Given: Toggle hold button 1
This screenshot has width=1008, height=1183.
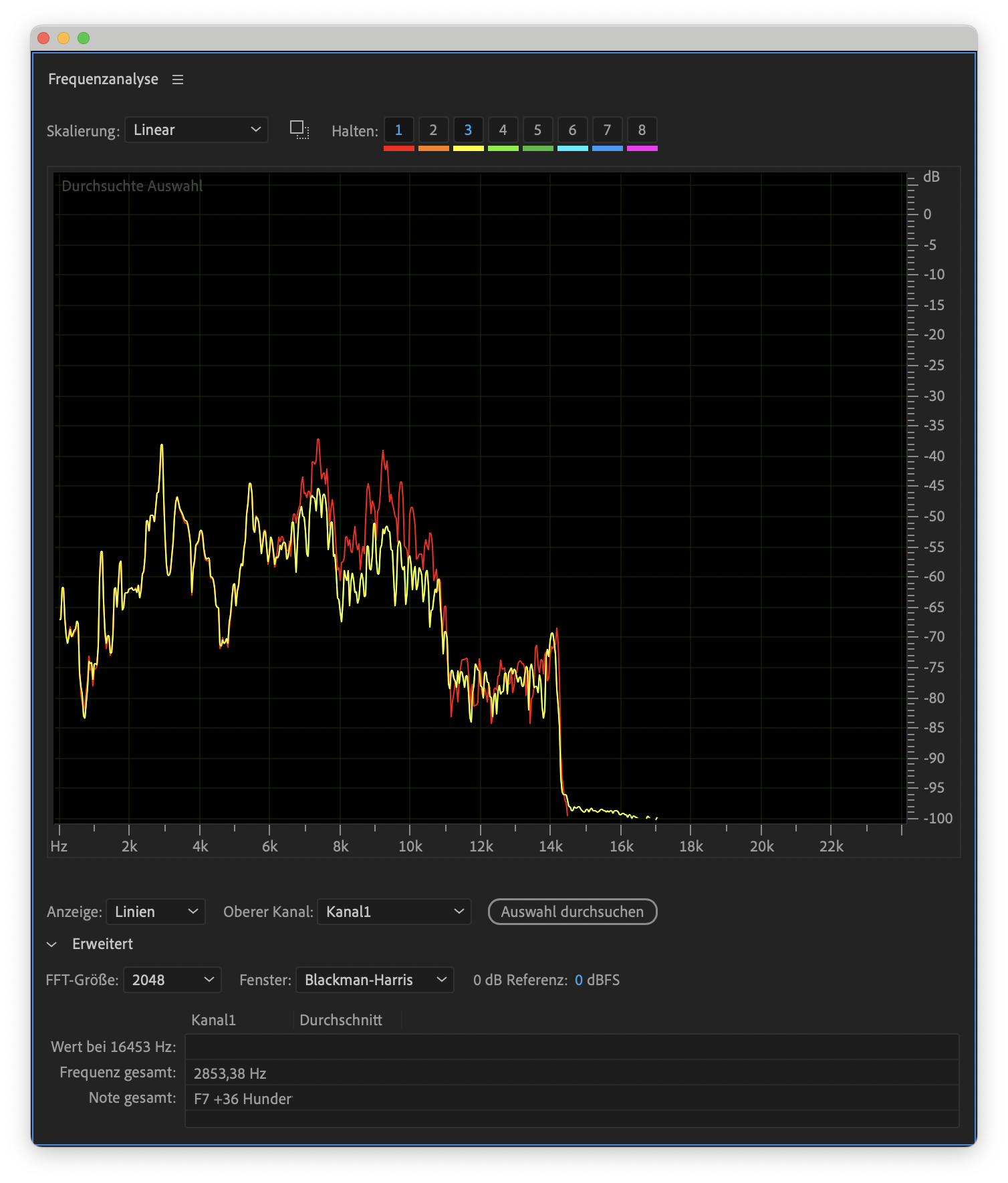Looking at the screenshot, I should pyautogui.click(x=398, y=130).
